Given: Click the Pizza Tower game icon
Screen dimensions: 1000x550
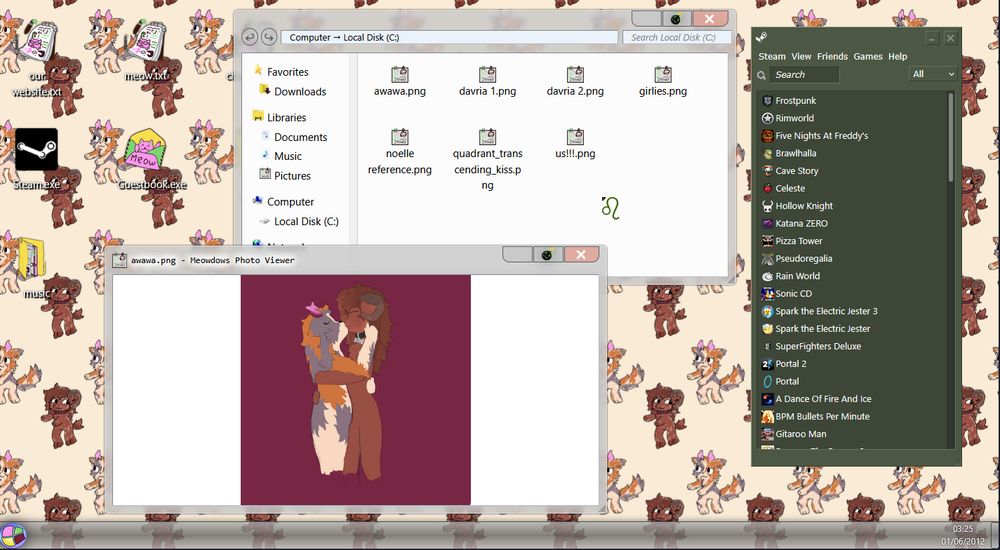Looking at the screenshot, I should [767, 241].
